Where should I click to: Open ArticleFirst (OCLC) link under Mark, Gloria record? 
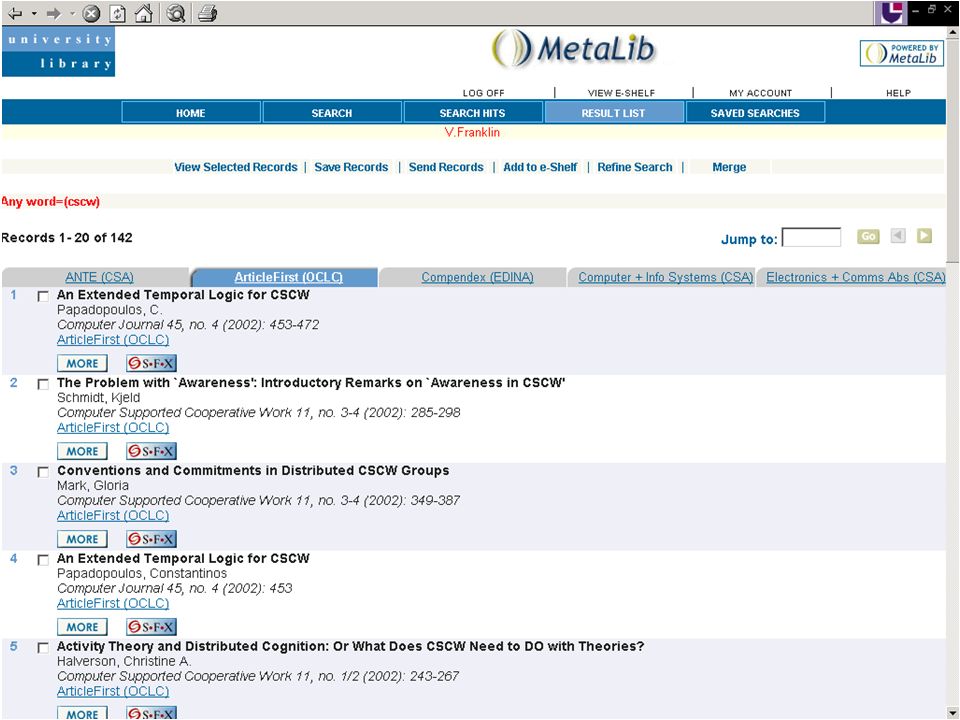[113, 516]
